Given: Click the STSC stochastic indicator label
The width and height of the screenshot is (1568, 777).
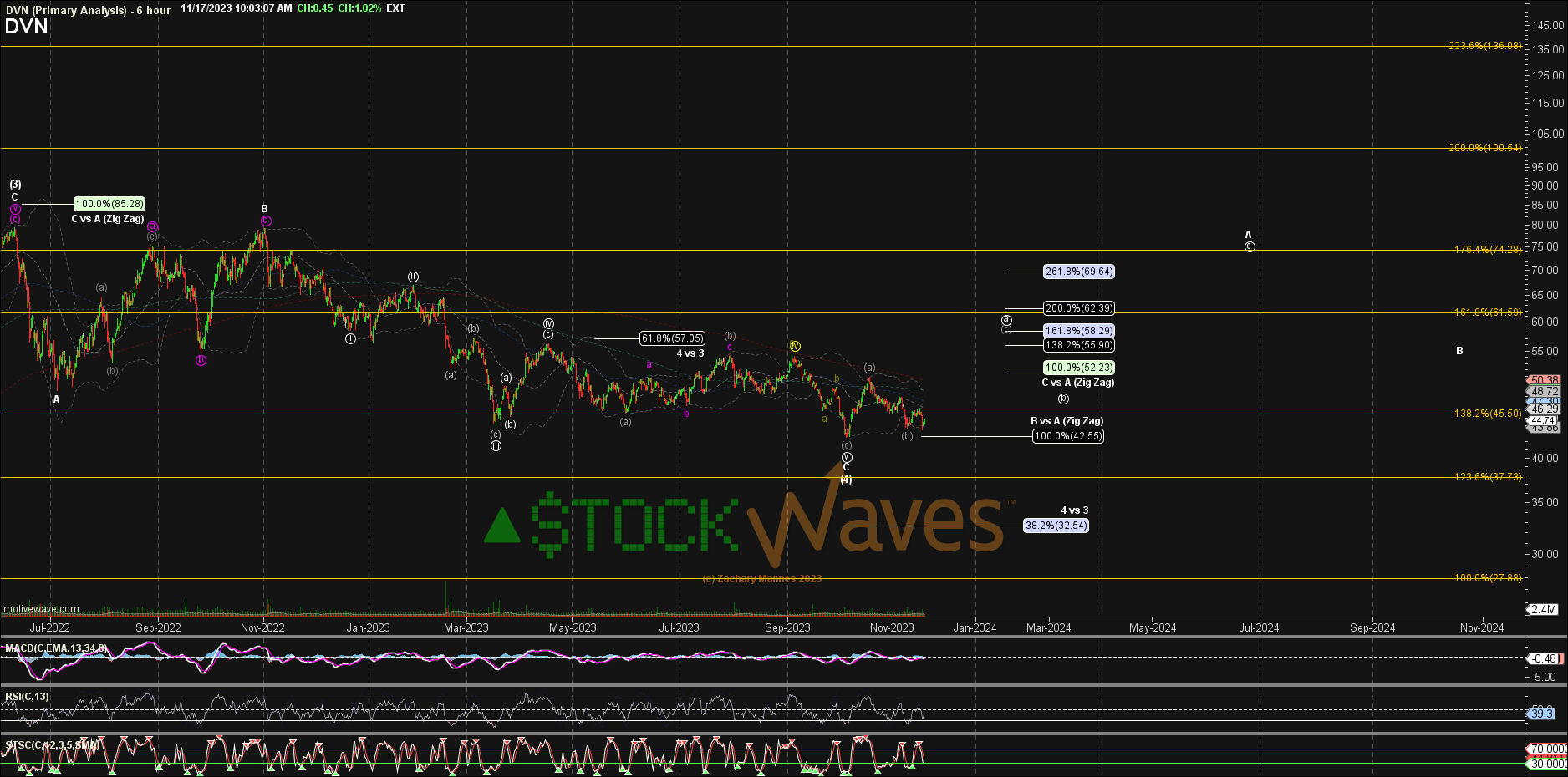Looking at the screenshot, I should tap(52, 744).
